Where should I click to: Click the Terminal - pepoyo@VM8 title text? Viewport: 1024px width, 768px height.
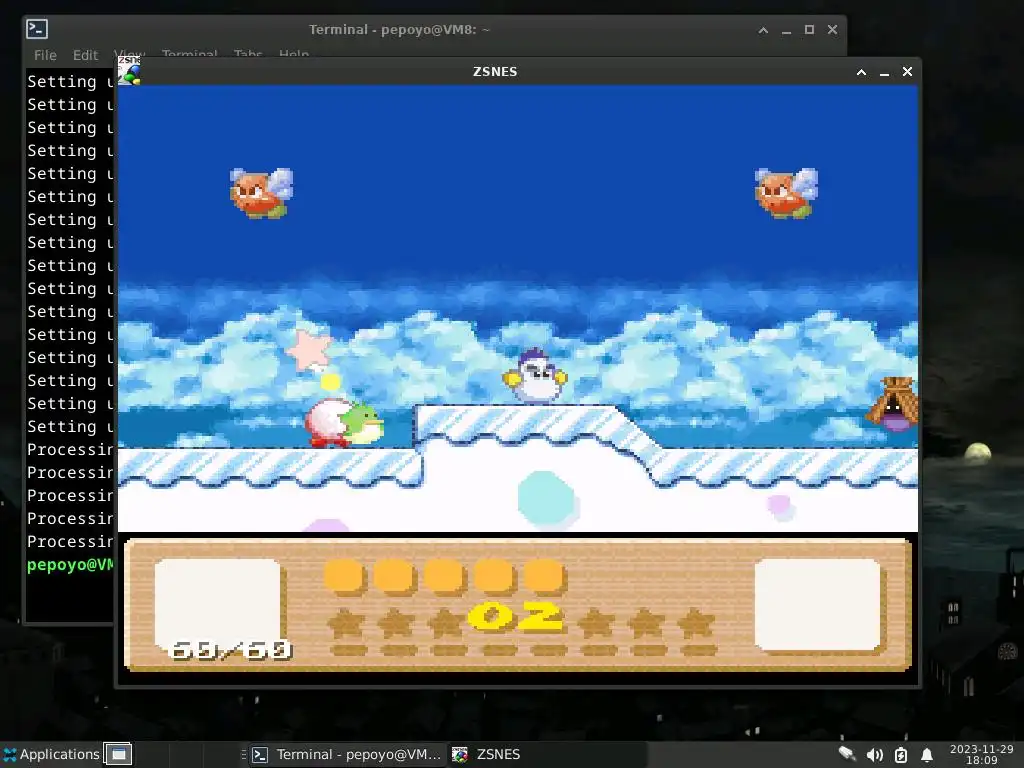coord(399,29)
